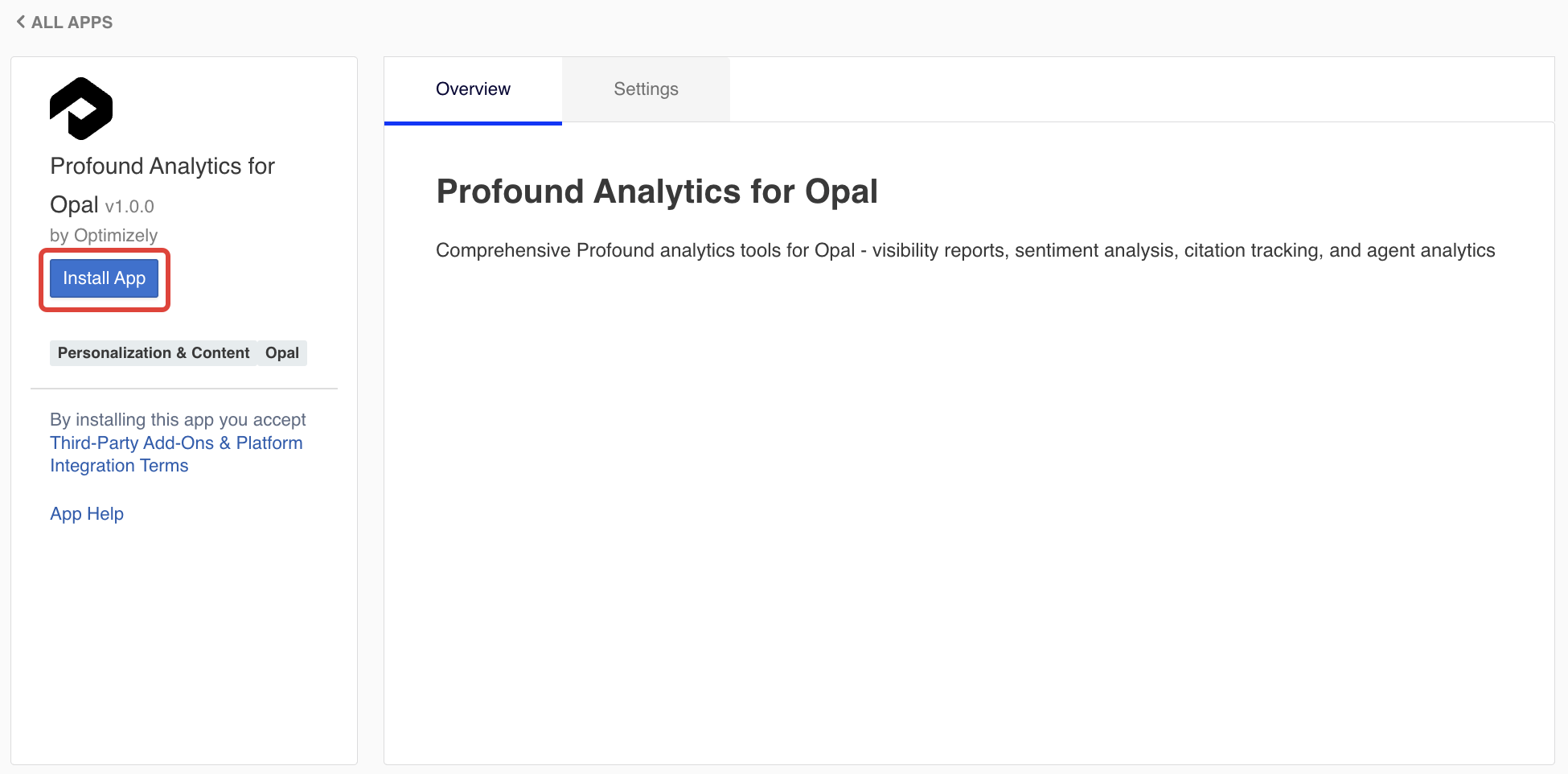The image size is (1568, 774).
Task: Click the divider line in the sidebar
Action: click(x=184, y=389)
